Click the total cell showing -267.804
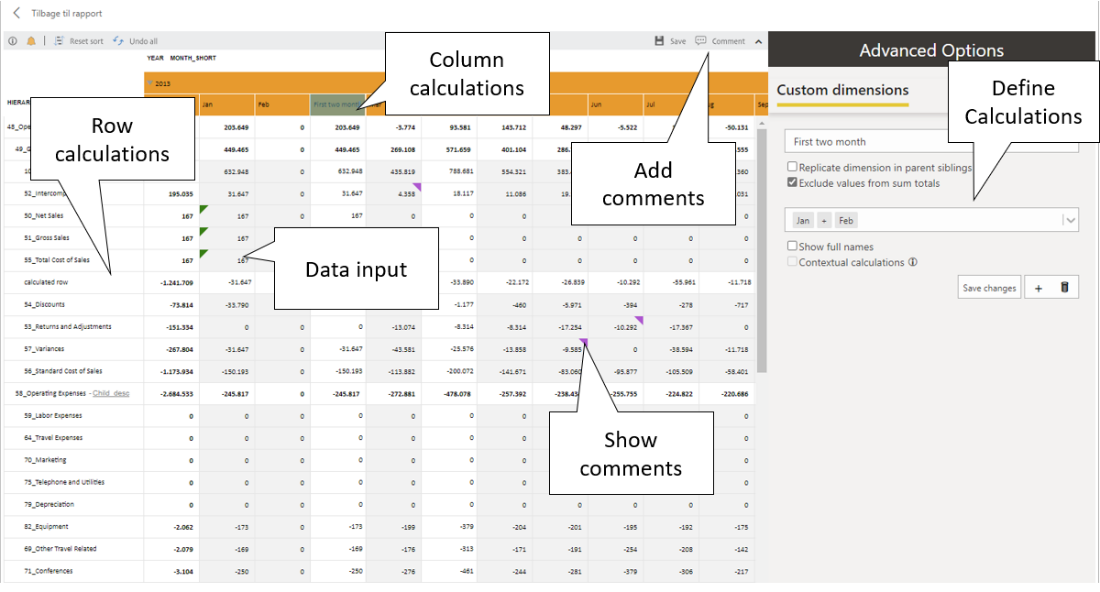The height and width of the screenshot is (592, 1100). (x=172, y=349)
